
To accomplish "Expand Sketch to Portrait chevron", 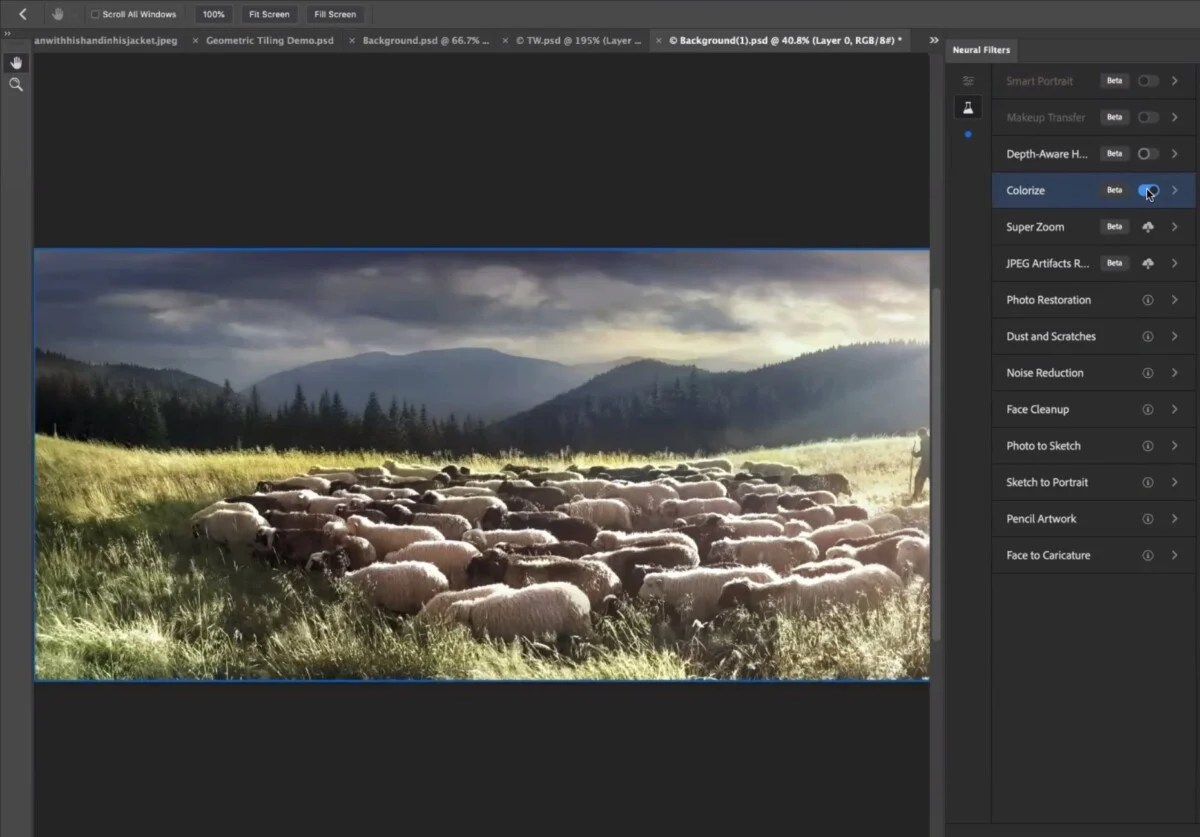I will coord(1175,482).
